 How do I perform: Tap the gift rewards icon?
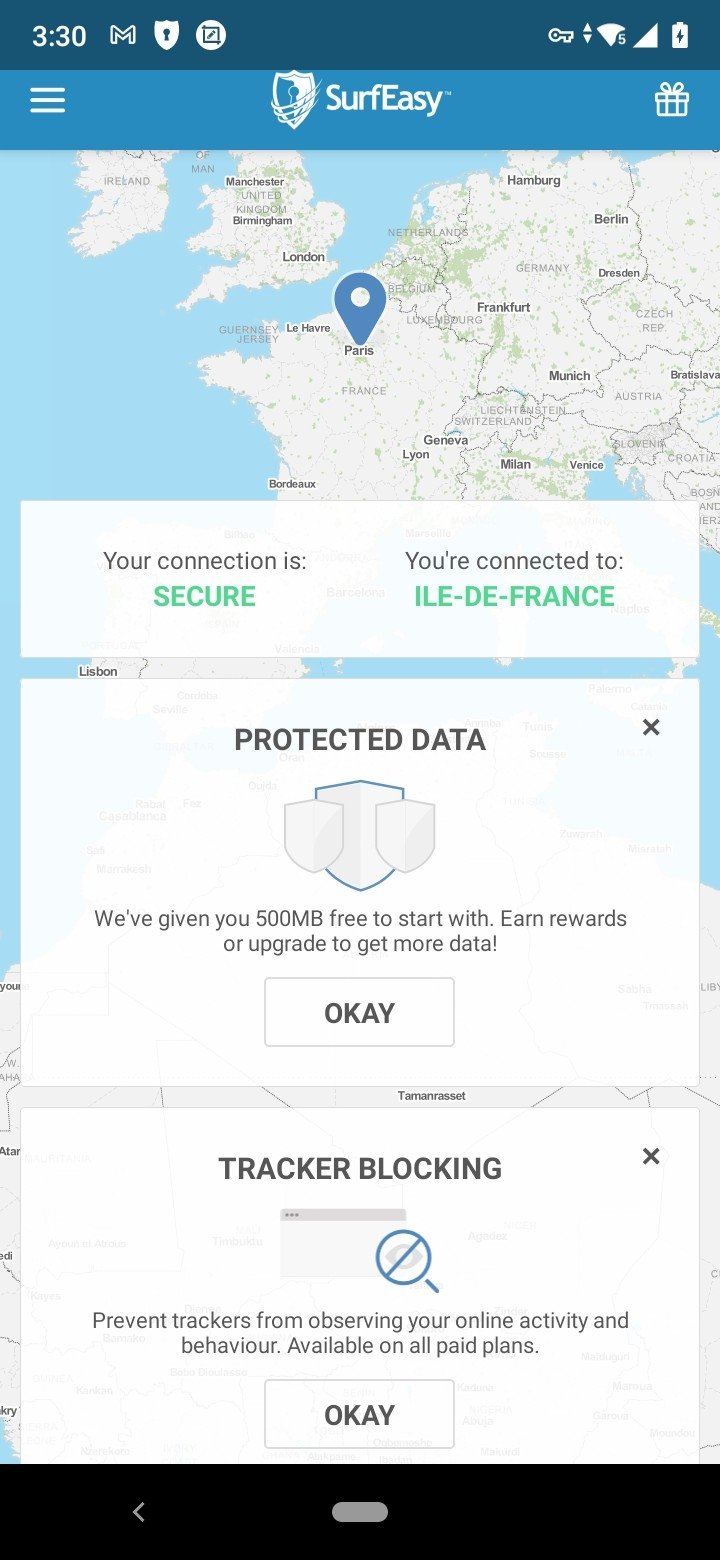[672, 100]
